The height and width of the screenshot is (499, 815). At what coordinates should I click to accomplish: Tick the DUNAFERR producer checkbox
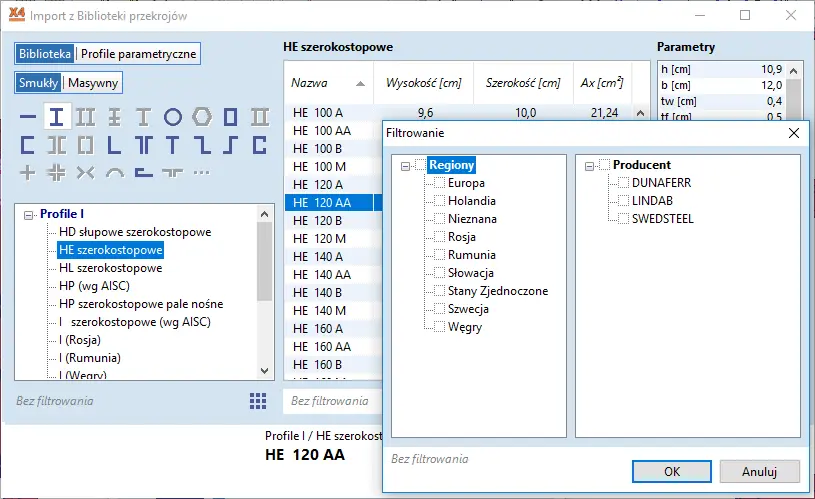pos(624,183)
